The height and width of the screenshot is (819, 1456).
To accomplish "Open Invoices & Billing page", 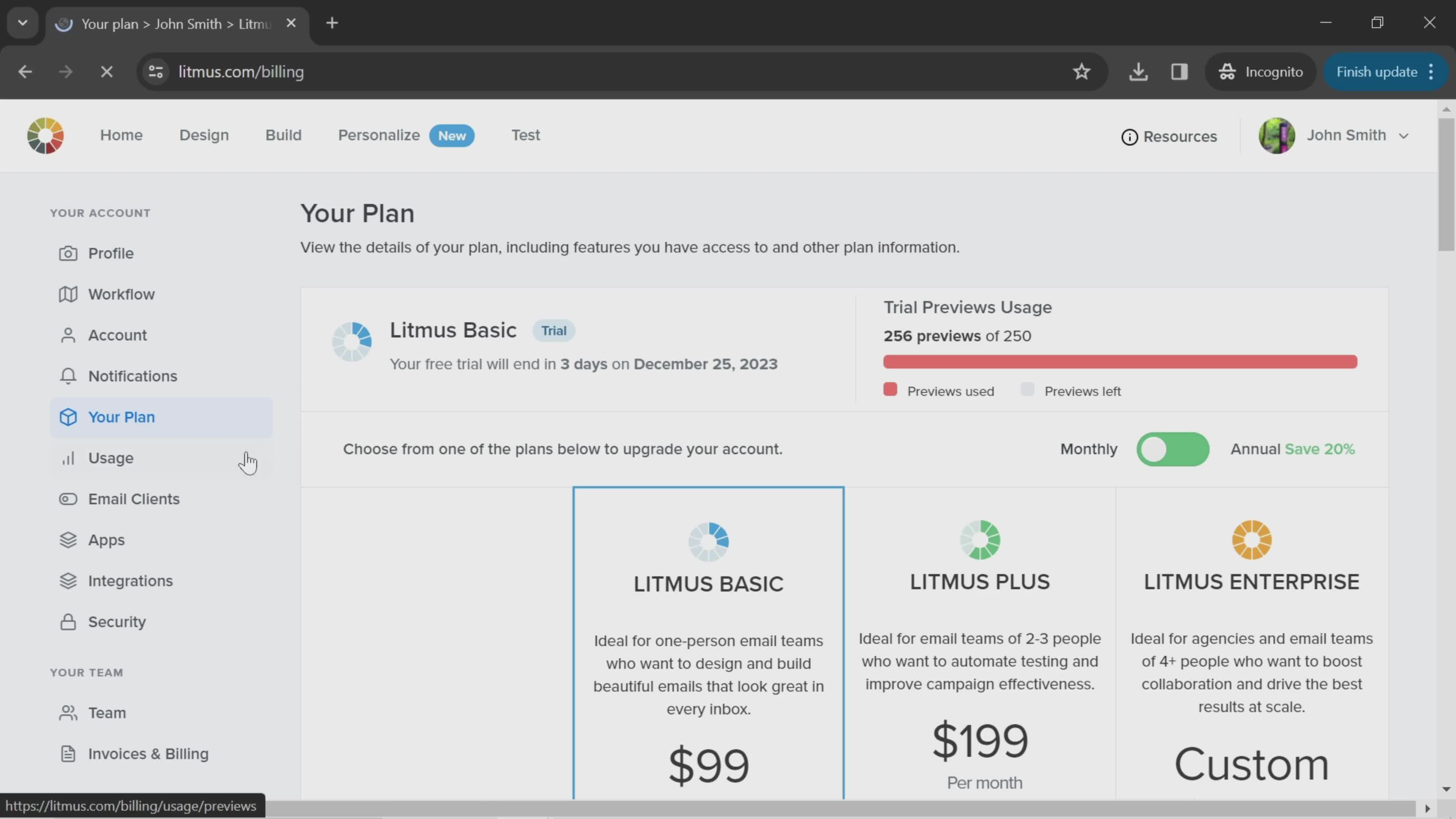I will coord(148,754).
